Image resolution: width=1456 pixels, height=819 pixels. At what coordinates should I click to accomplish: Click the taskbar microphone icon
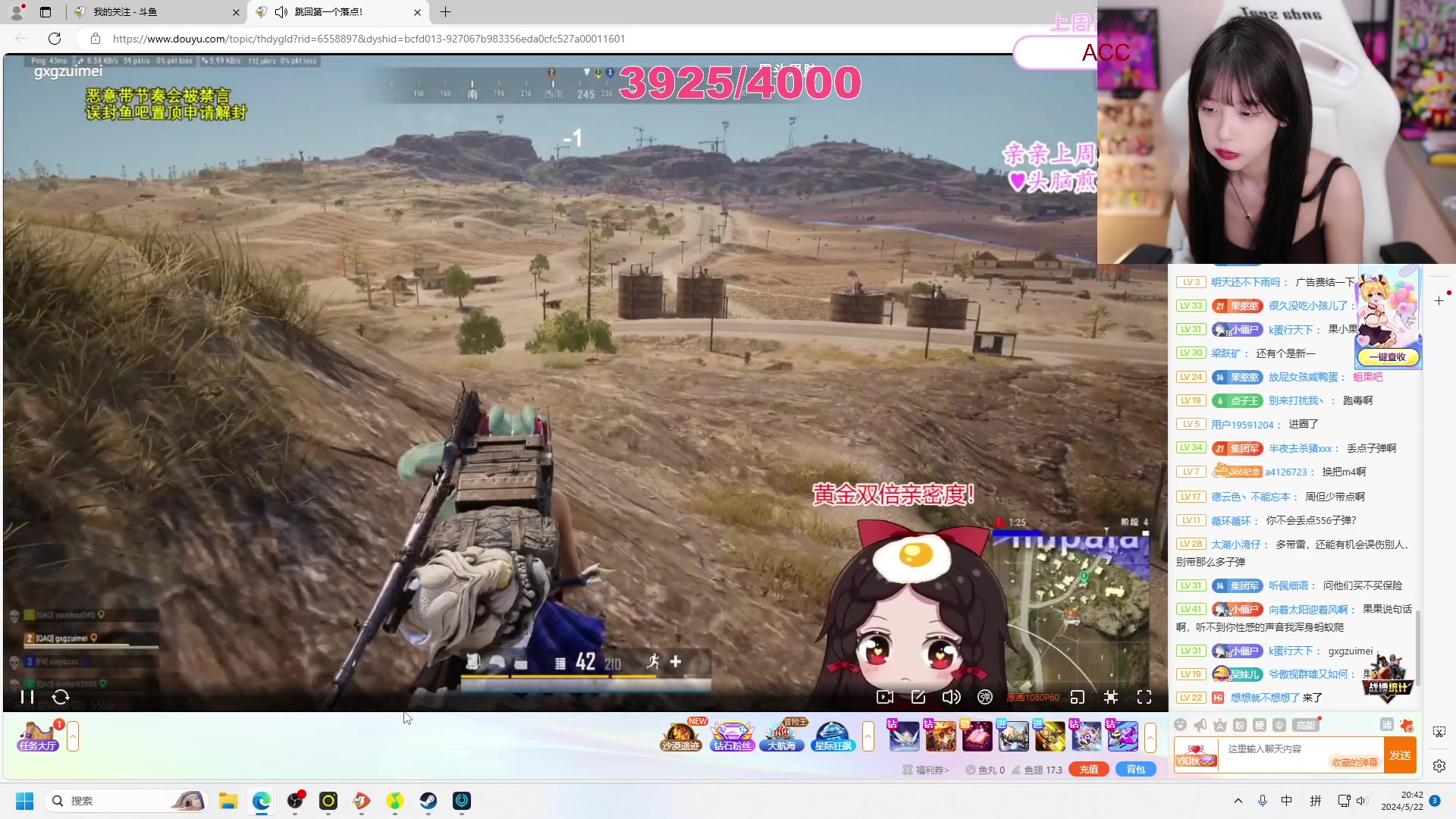click(x=1263, y=801)
